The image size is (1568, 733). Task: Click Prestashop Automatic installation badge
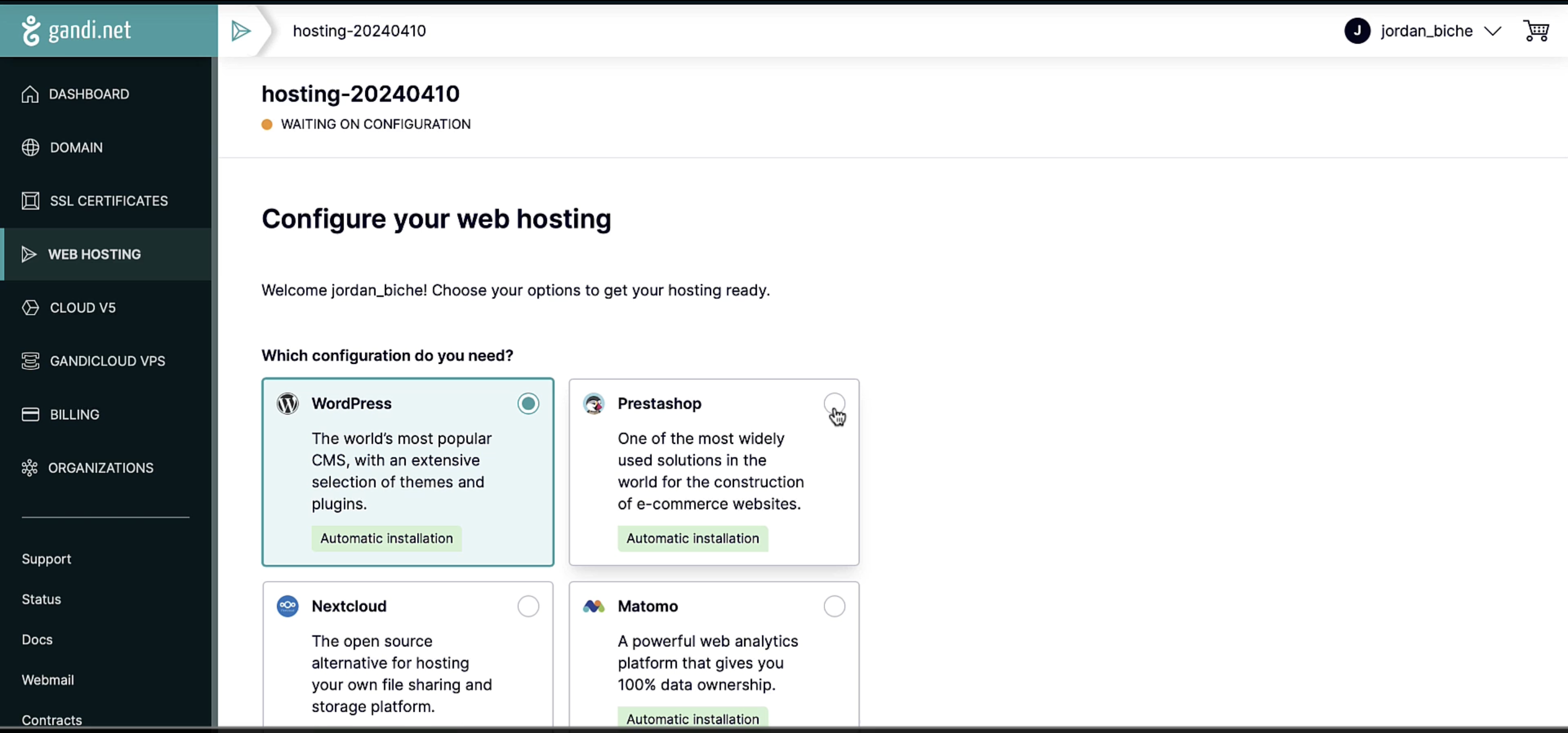[x=693, y=539]
